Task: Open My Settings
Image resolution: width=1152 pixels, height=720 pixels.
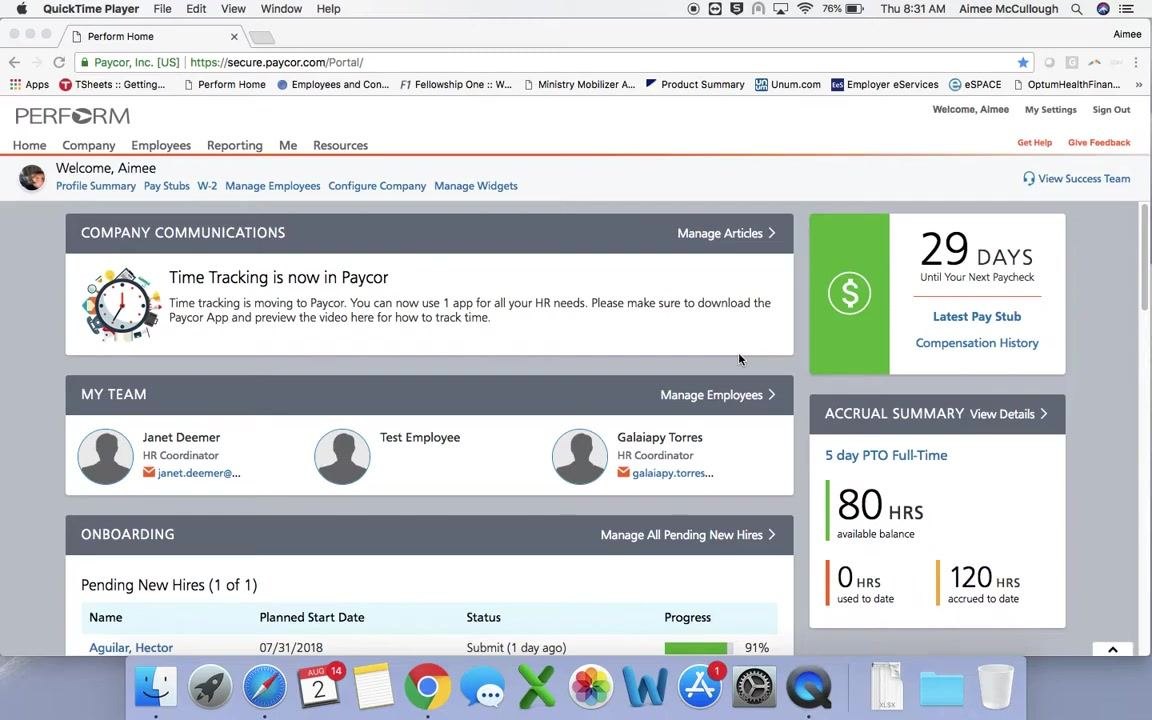Action: pyautogui.click(x=1051, y=109)
